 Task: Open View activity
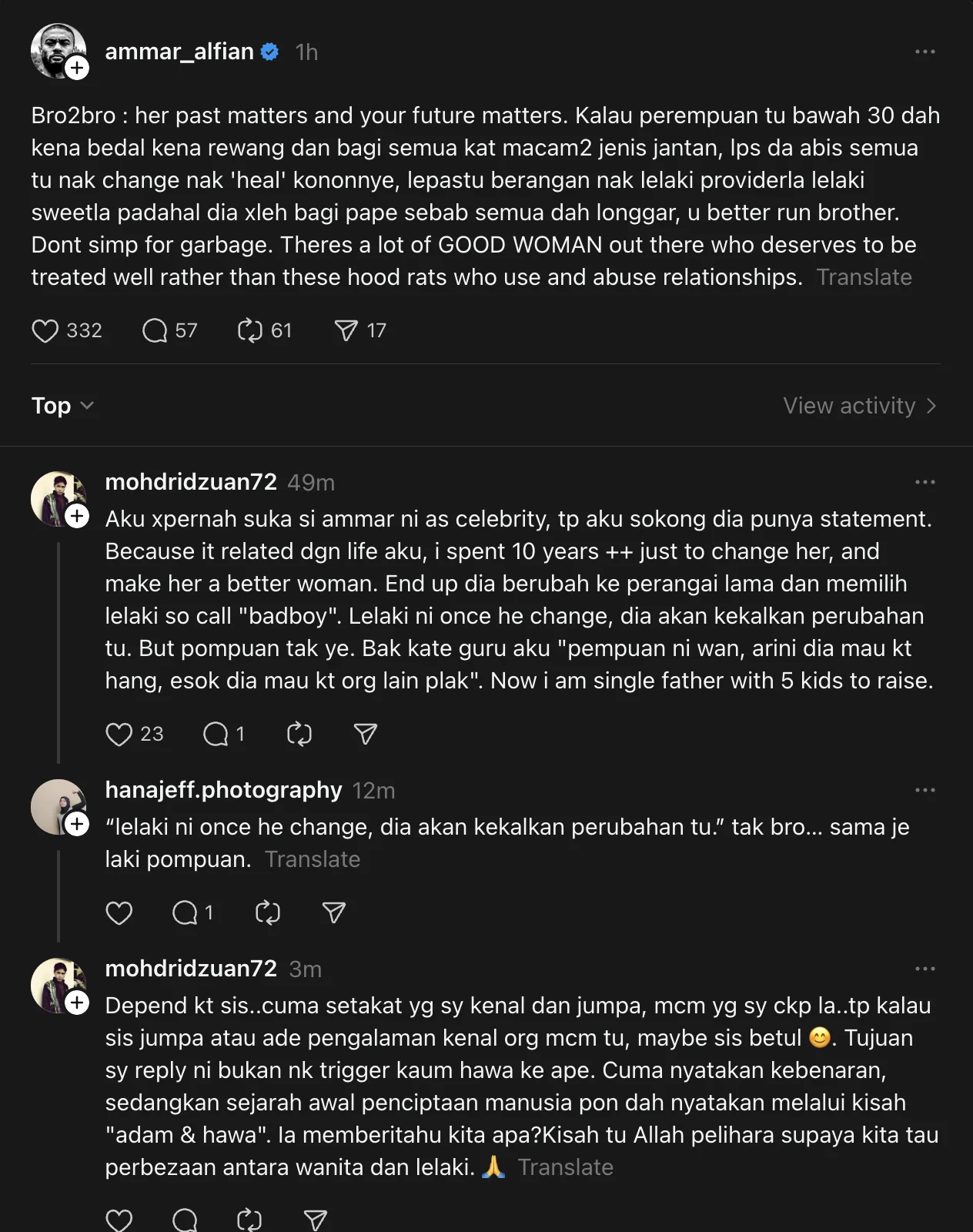point(859,406)
